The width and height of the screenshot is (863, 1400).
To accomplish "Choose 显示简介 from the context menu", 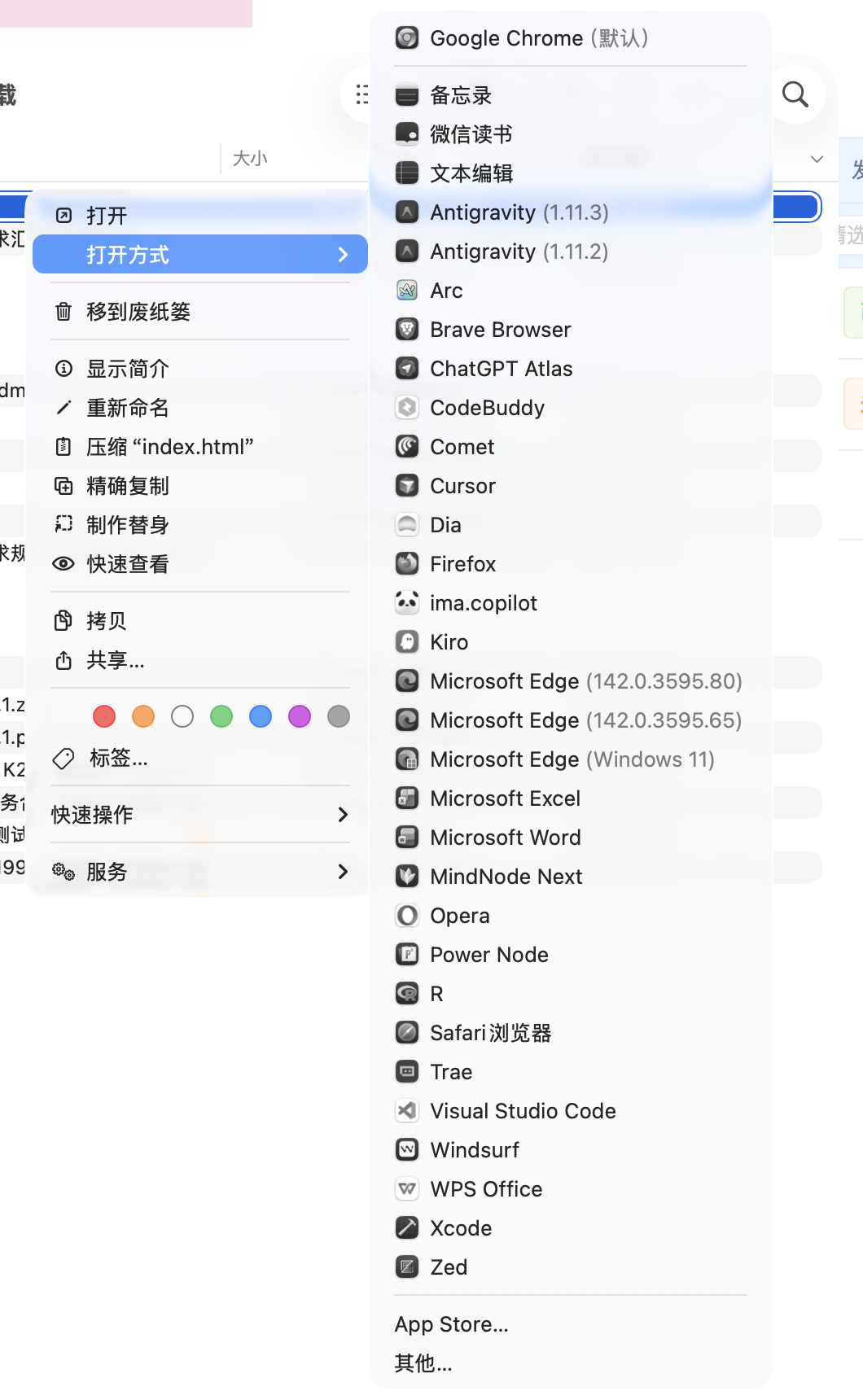I will [x=200, y=368].
